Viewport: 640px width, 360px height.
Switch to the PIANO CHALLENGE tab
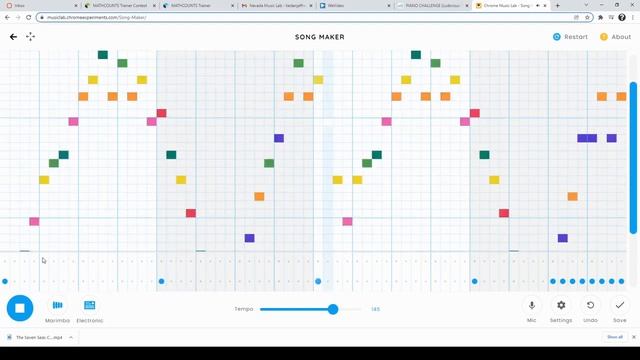[x=433, y=6]
